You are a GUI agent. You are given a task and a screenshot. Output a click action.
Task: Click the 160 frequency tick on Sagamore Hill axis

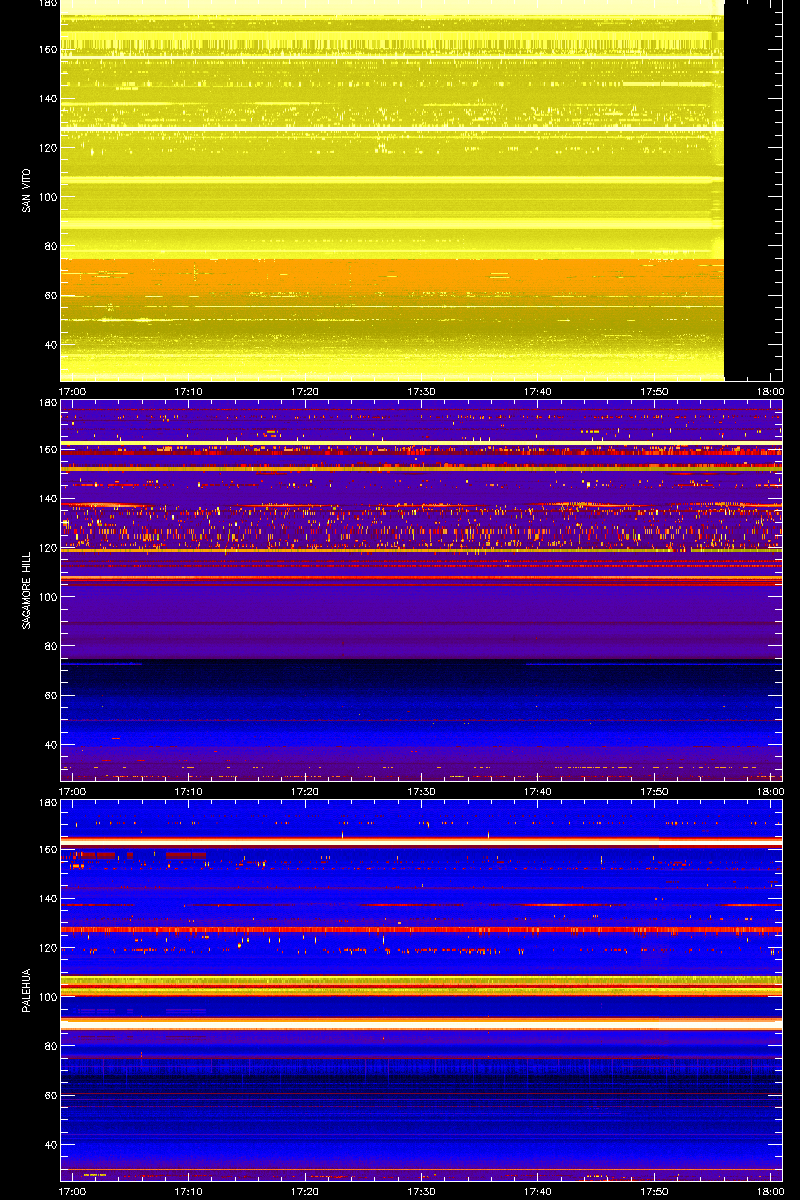click(47, 450)
